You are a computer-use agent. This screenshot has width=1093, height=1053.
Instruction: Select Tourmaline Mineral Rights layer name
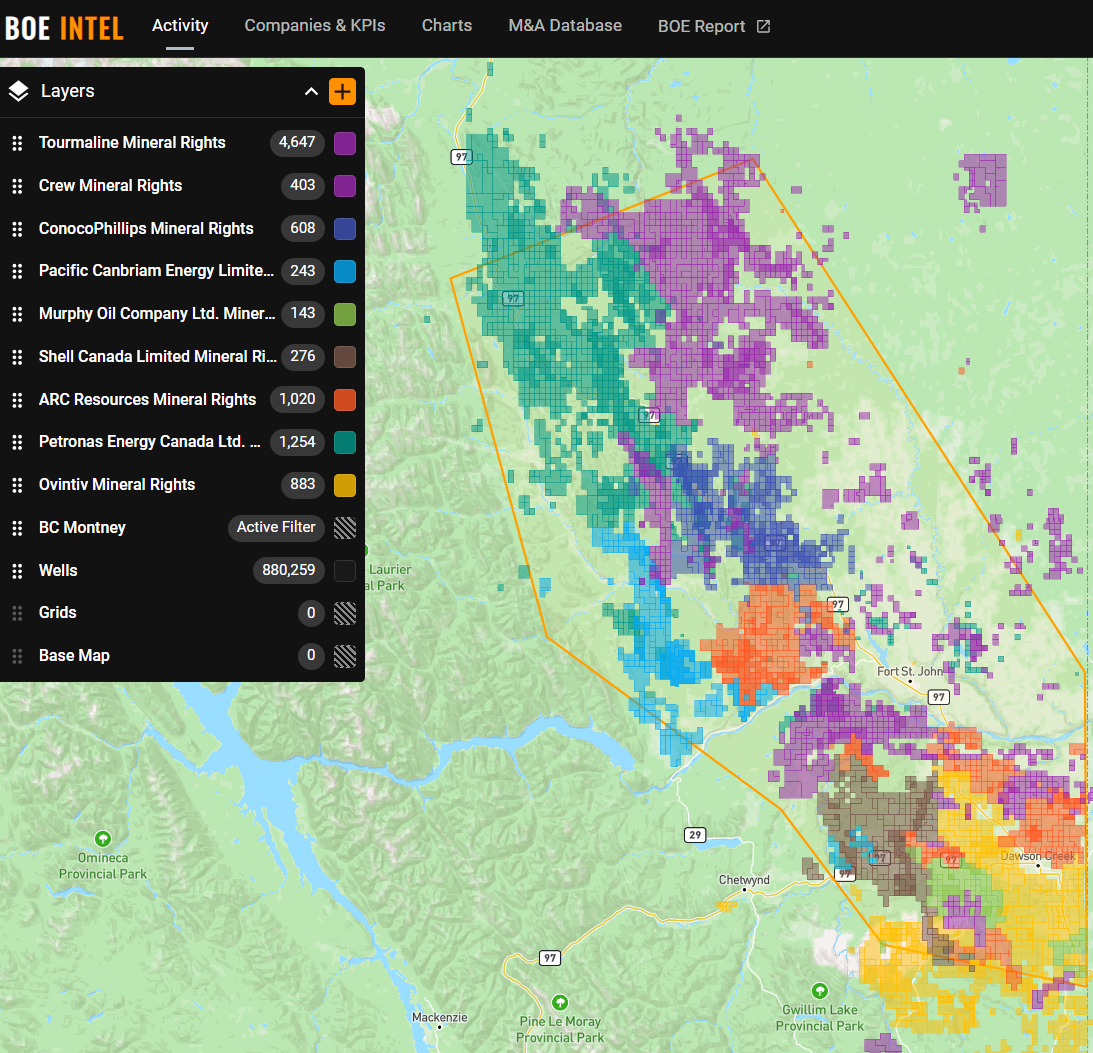(132, 143)
